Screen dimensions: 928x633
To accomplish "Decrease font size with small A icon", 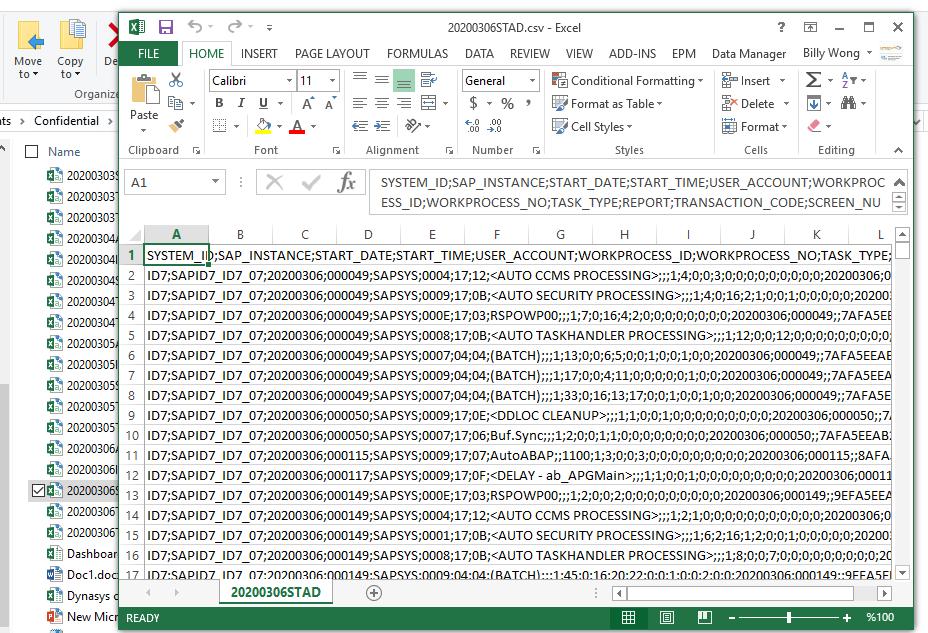I will (330, 104).
